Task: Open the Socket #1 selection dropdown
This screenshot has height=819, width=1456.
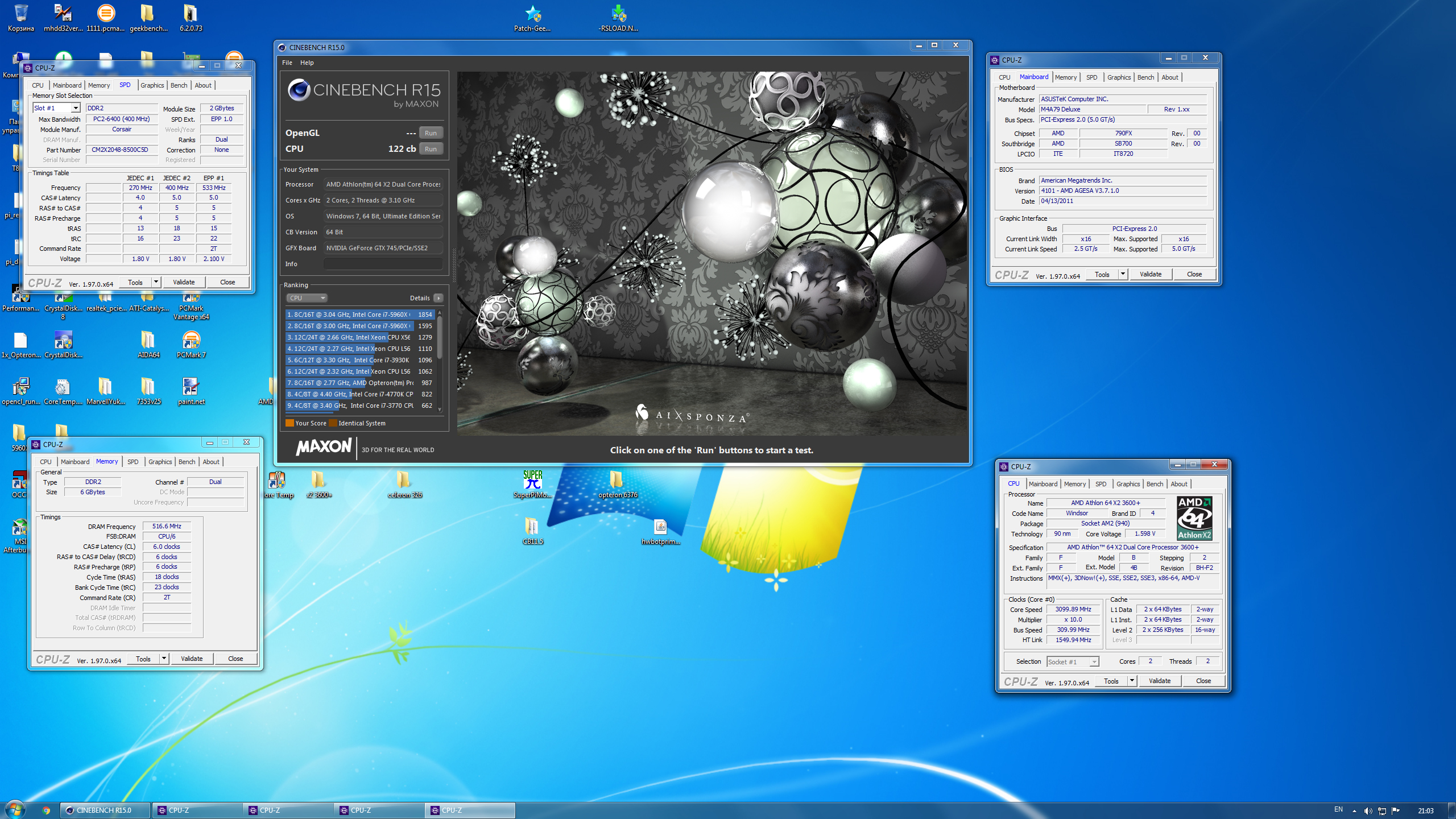Action: click(1073, 661)
